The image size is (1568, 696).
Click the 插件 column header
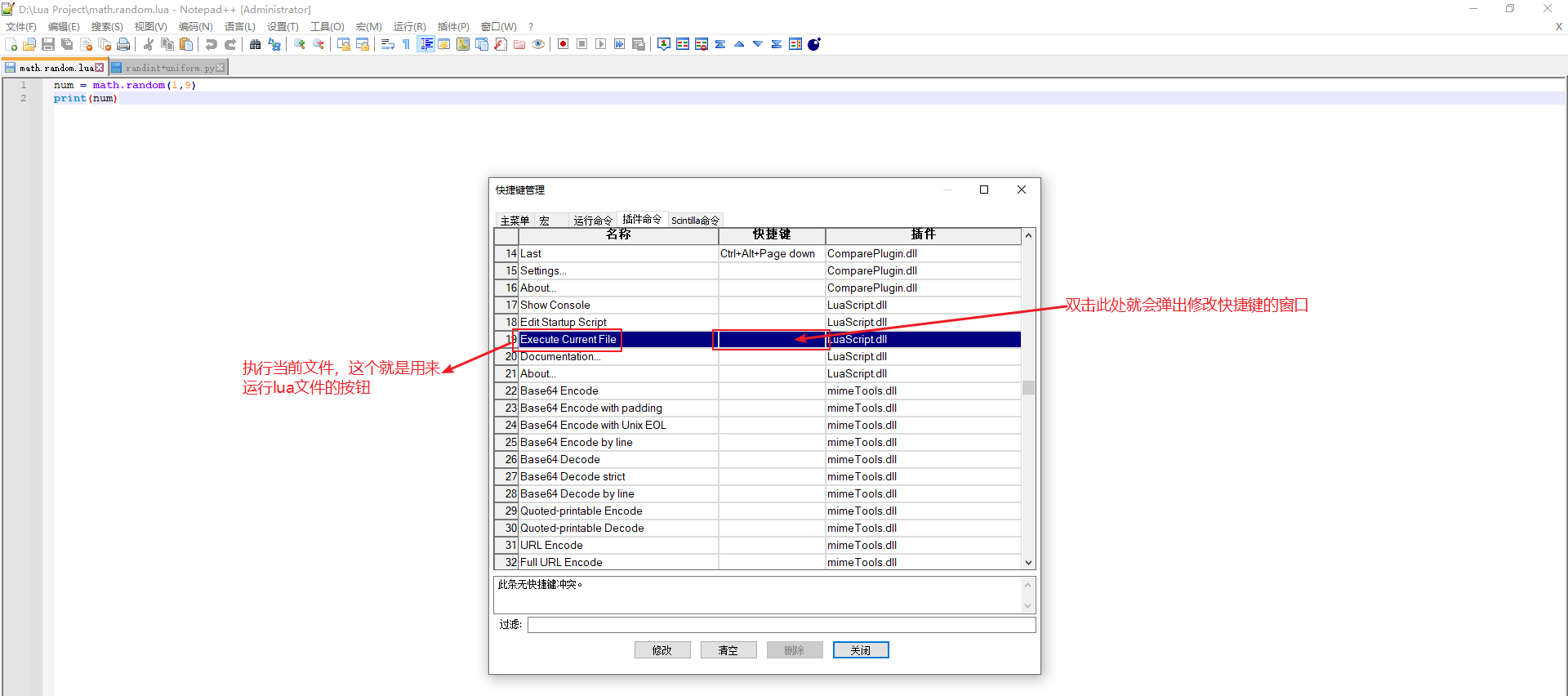coord(923,235)
